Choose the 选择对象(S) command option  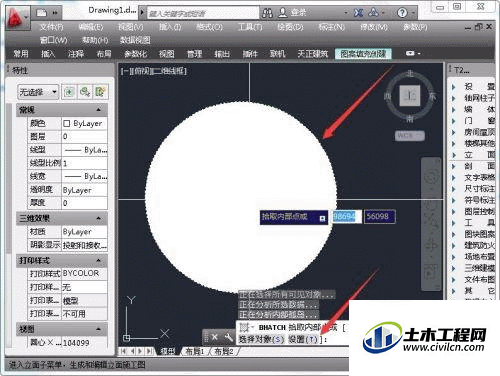262,340
